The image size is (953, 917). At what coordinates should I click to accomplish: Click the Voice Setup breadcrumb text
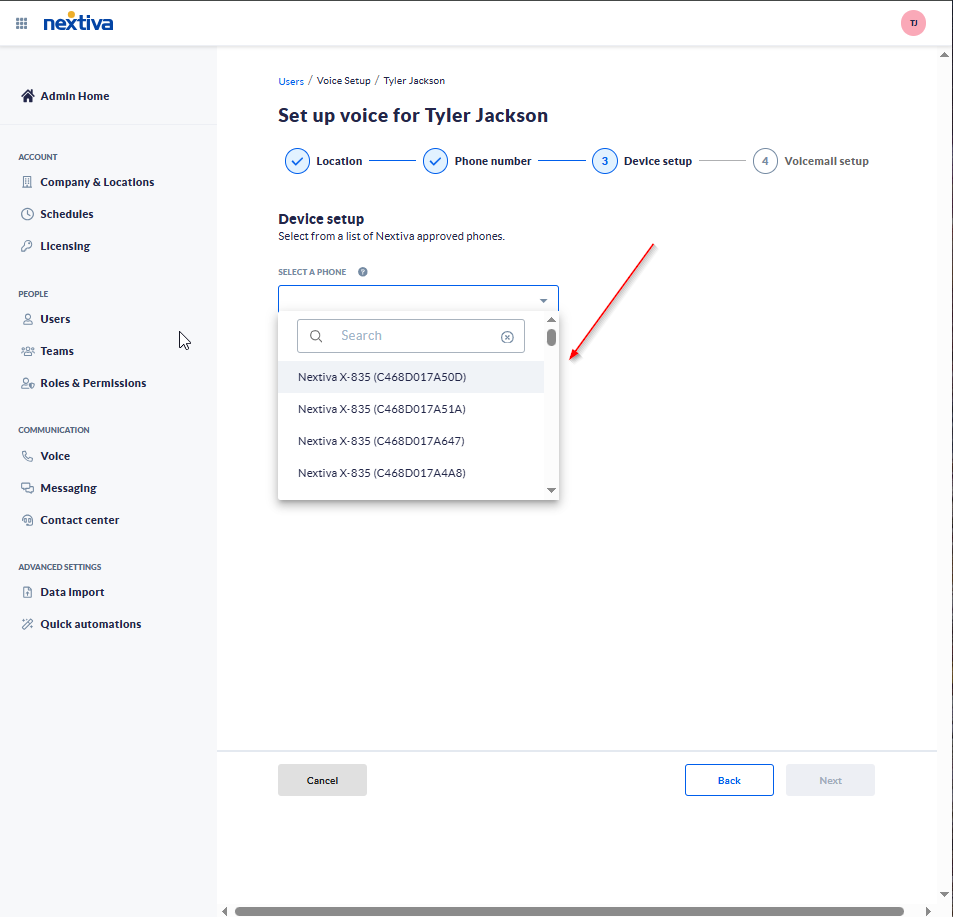[x=343, y=81]
